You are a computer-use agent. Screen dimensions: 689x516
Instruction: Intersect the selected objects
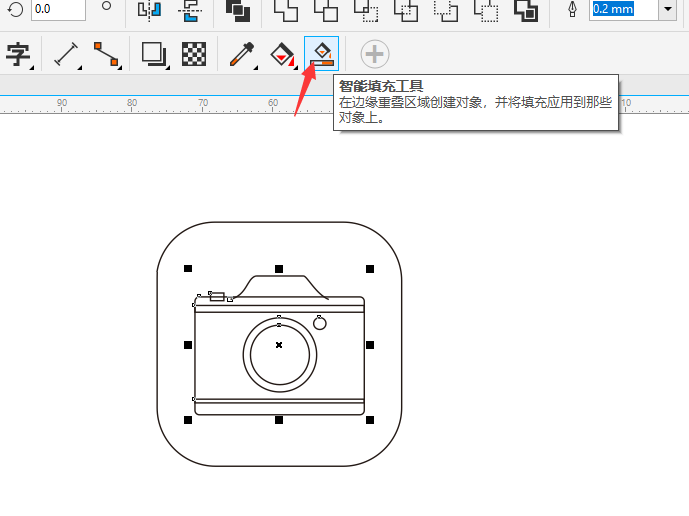366,10
